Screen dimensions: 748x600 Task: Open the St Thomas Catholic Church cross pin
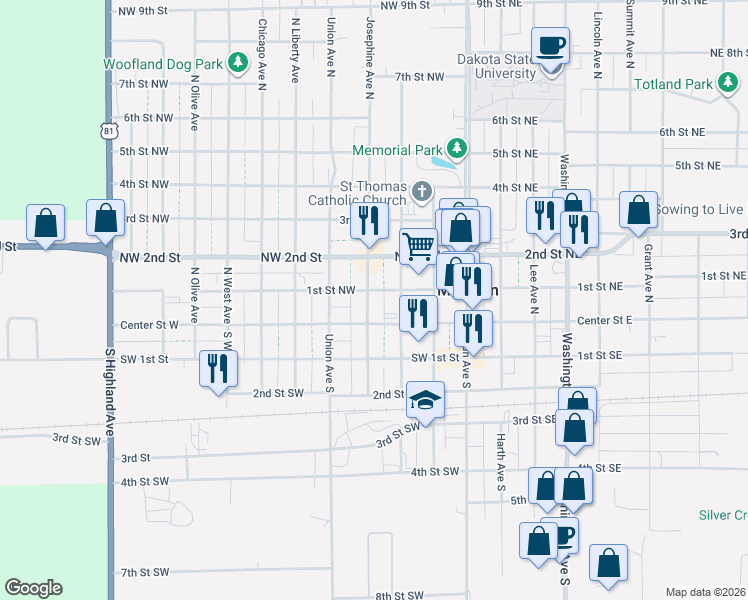pos(421,192)
